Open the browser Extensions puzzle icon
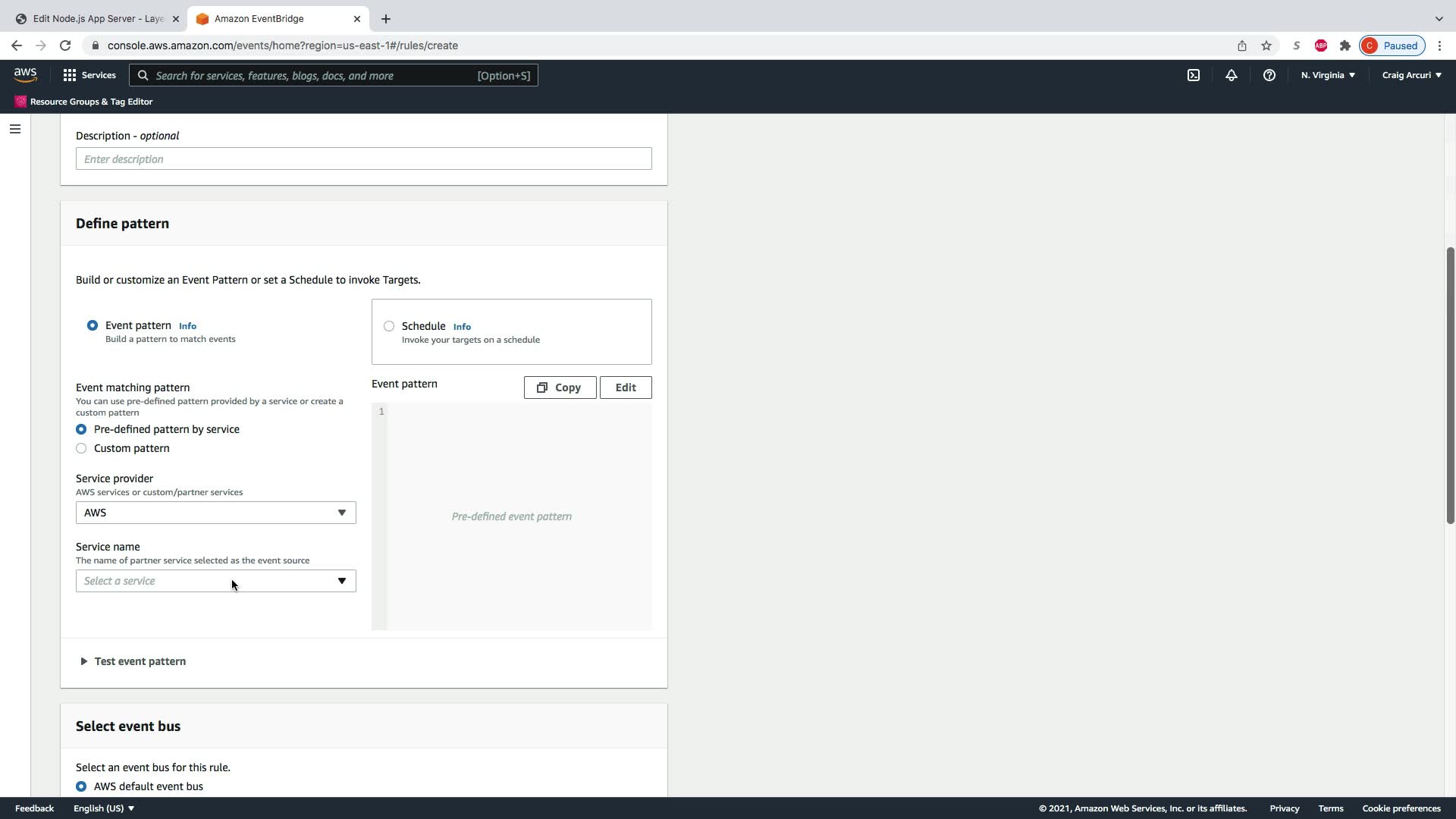Image resolution: width=1456 pixels, height=819 pixels. click(1345, 45)
